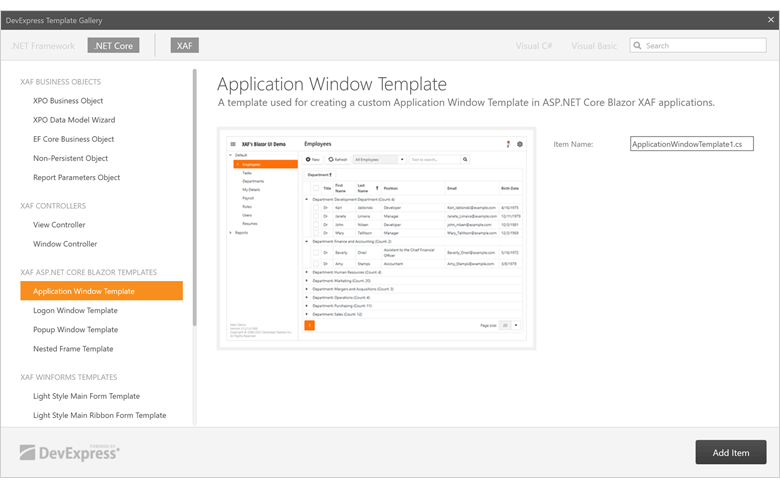
Task: Select Popup Window Template
Action: [x=76, y=330]
